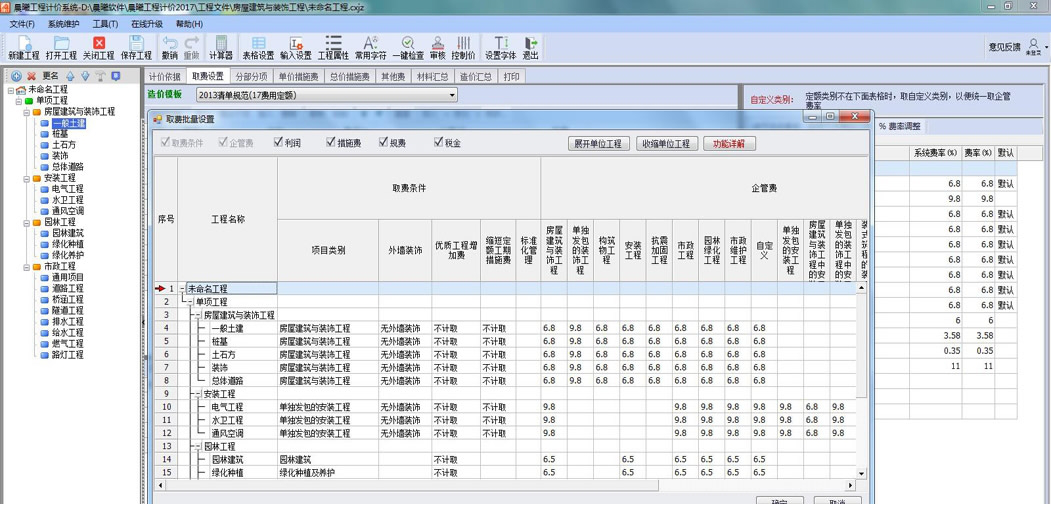This screenshot has width=1051, height=524.
Task: Collapse 房屋建筑与装饰工程 in left tree
Action: 27,112
